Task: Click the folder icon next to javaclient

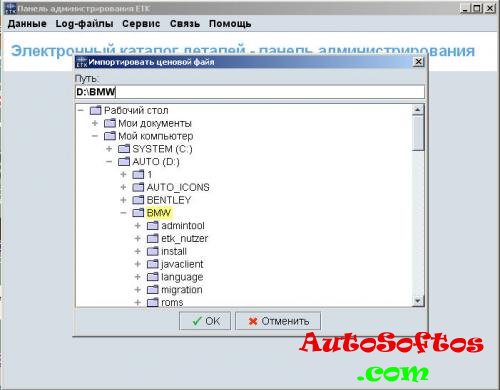Action: [153, 264]
